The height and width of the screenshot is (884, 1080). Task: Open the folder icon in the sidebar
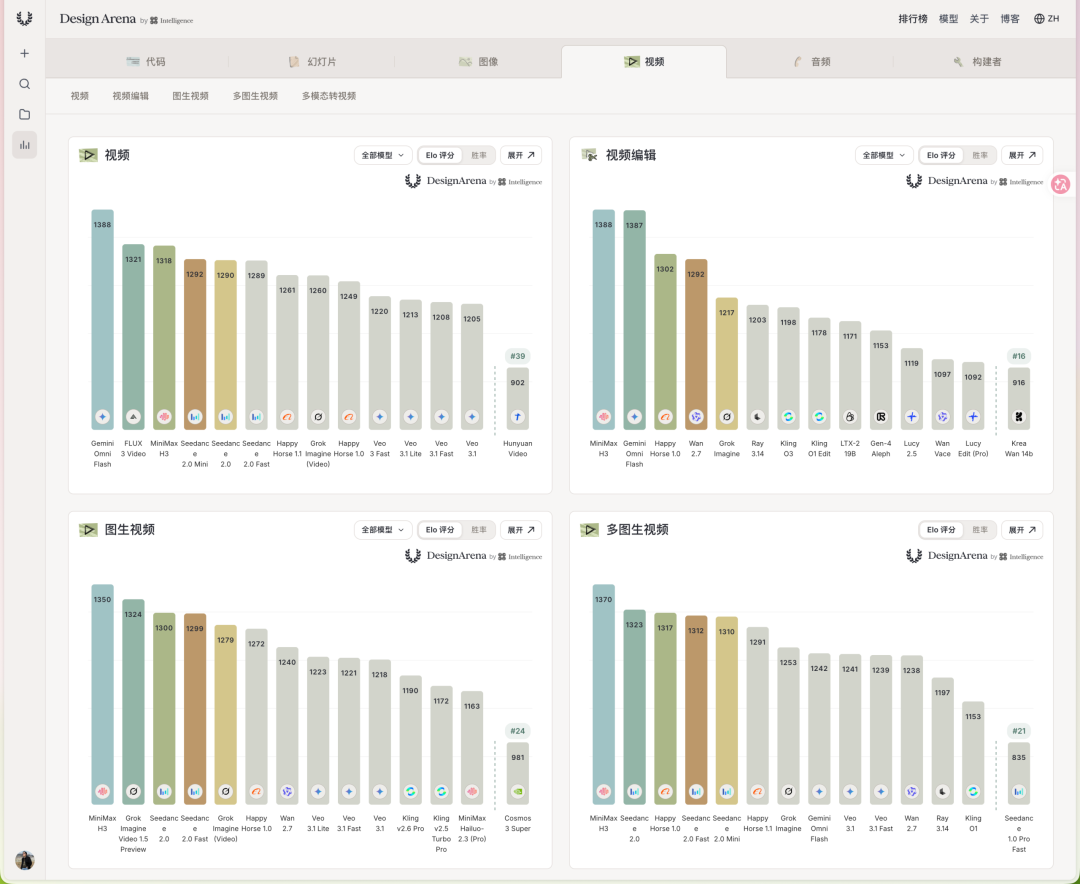tap(24, 114)
